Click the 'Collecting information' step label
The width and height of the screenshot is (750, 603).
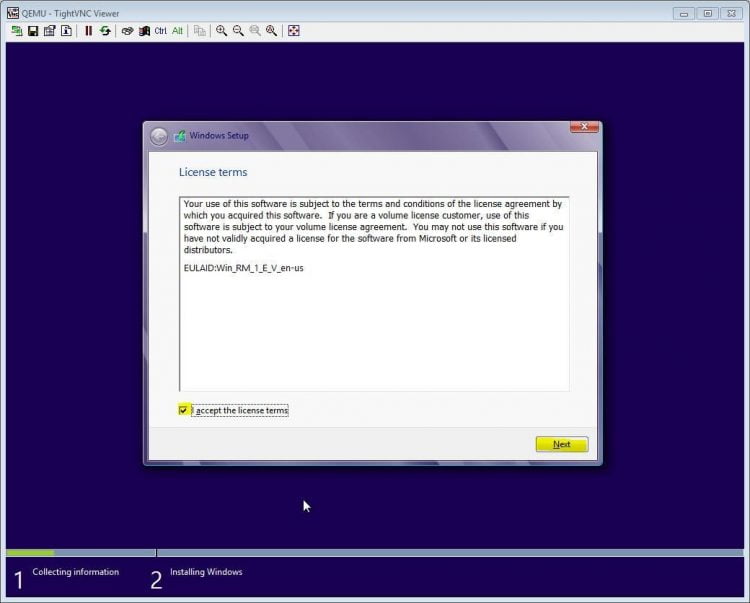(x=76, y=572)
